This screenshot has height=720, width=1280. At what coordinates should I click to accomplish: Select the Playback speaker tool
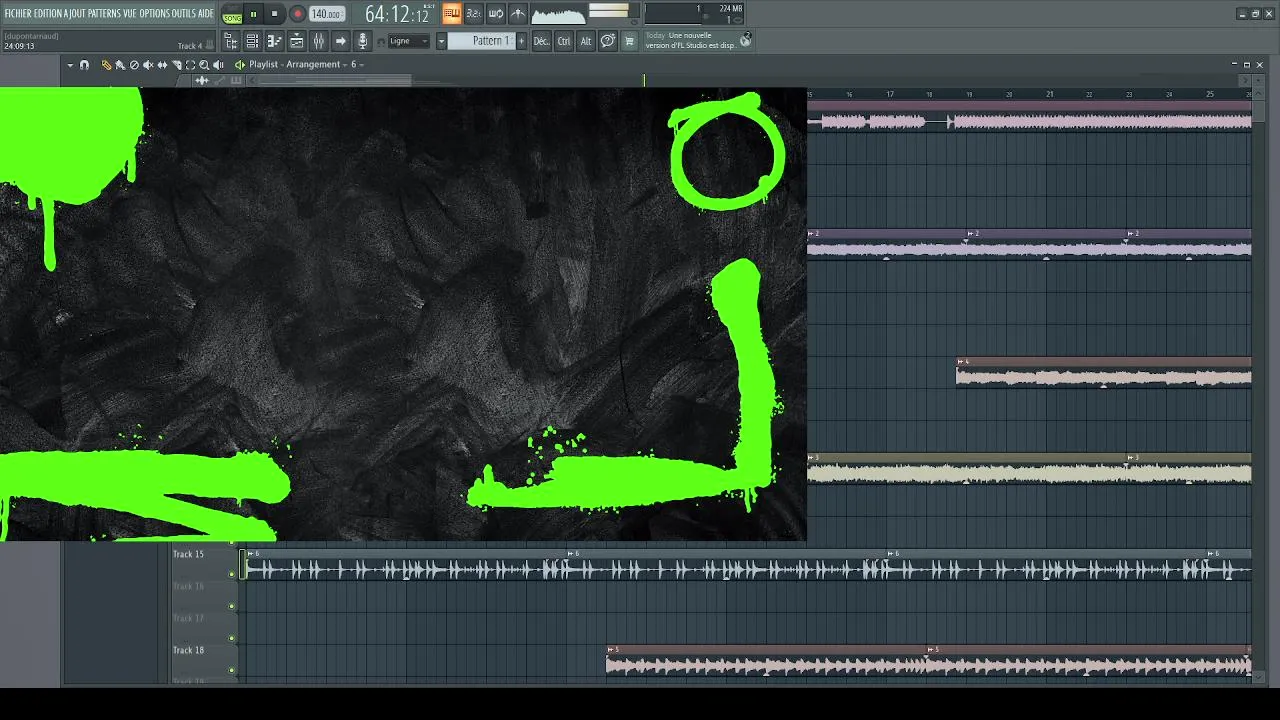pyautogui.click(x=218, y=65)
